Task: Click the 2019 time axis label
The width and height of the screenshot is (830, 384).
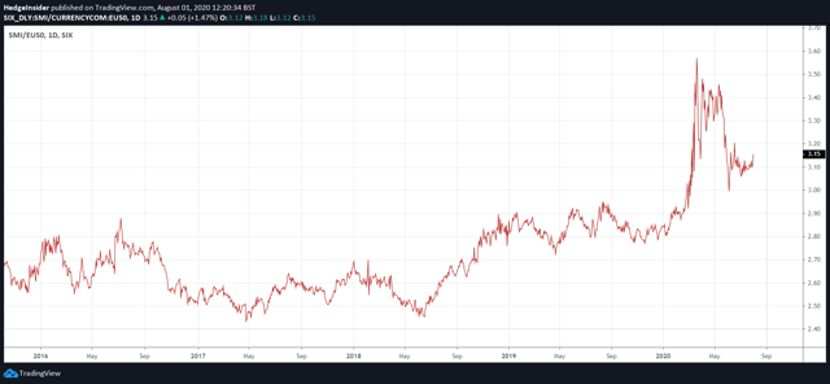Action: [x=508, y=356]
